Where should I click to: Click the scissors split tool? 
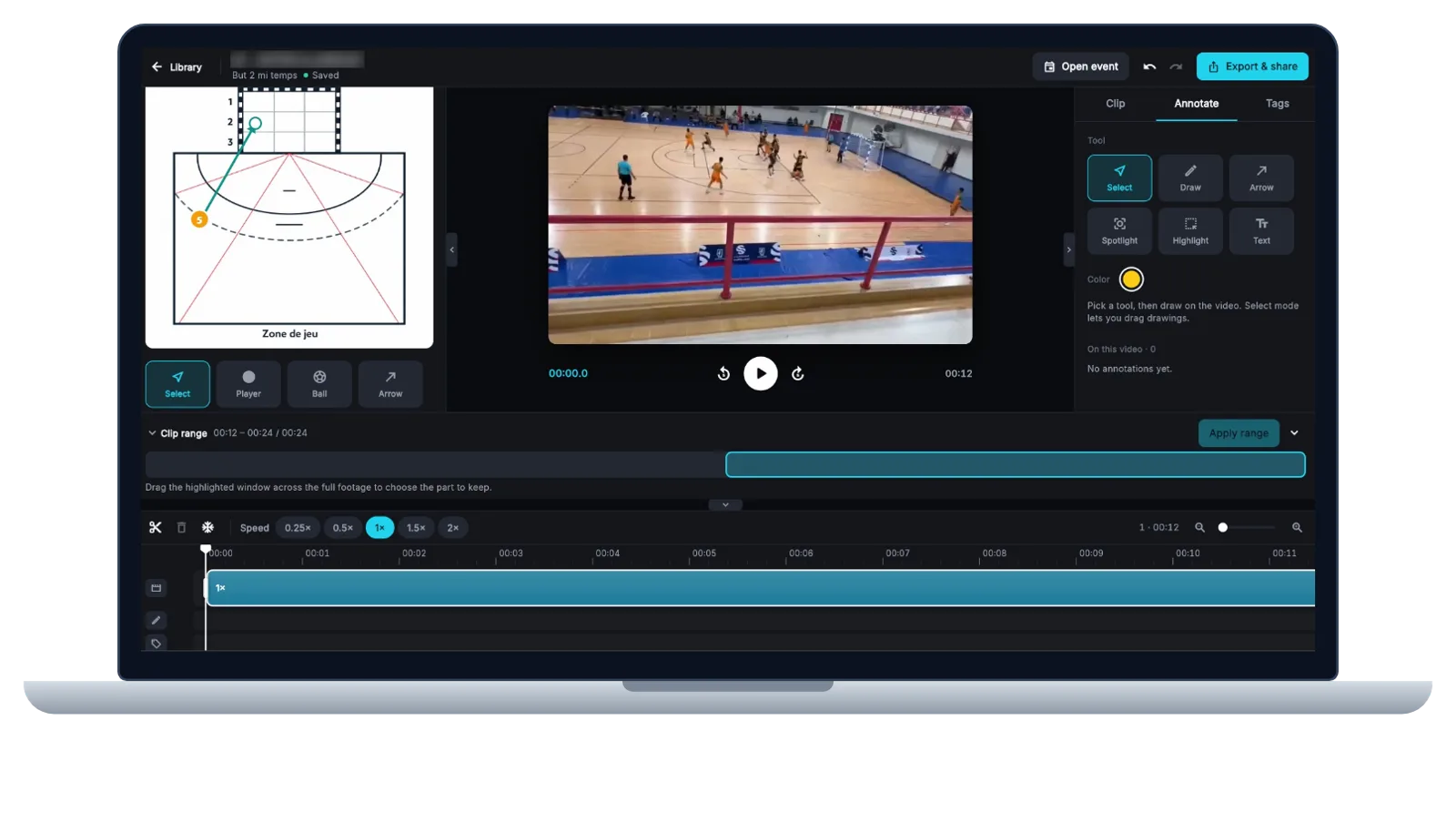coord(156,528)
